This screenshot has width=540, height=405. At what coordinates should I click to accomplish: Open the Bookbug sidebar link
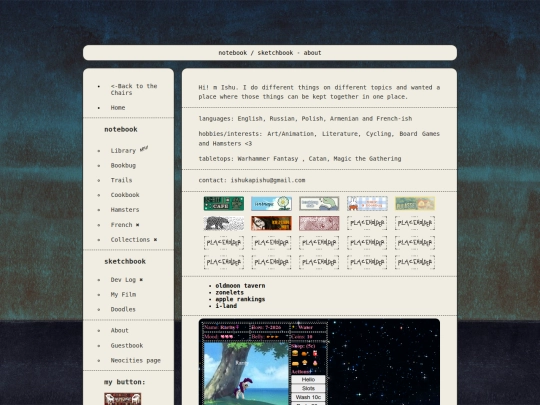pyautogui.click(x=123, y=165)
